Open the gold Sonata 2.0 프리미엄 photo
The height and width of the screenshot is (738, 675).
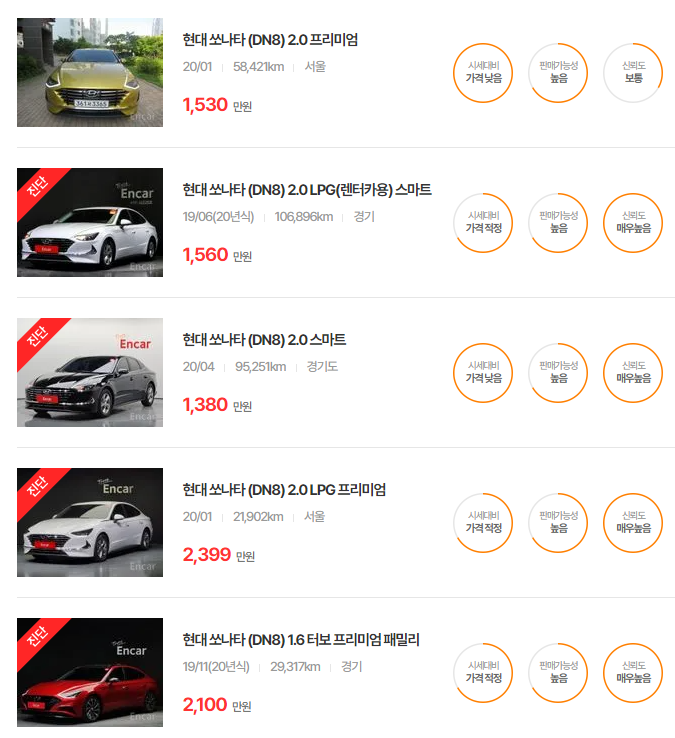click(x=90, y=72)
